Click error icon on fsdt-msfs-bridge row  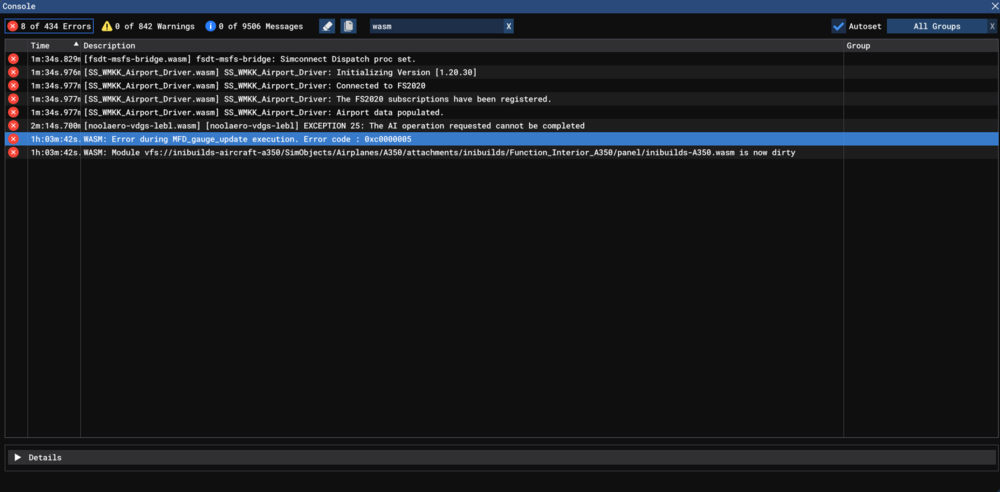click(x=13, y=60)
